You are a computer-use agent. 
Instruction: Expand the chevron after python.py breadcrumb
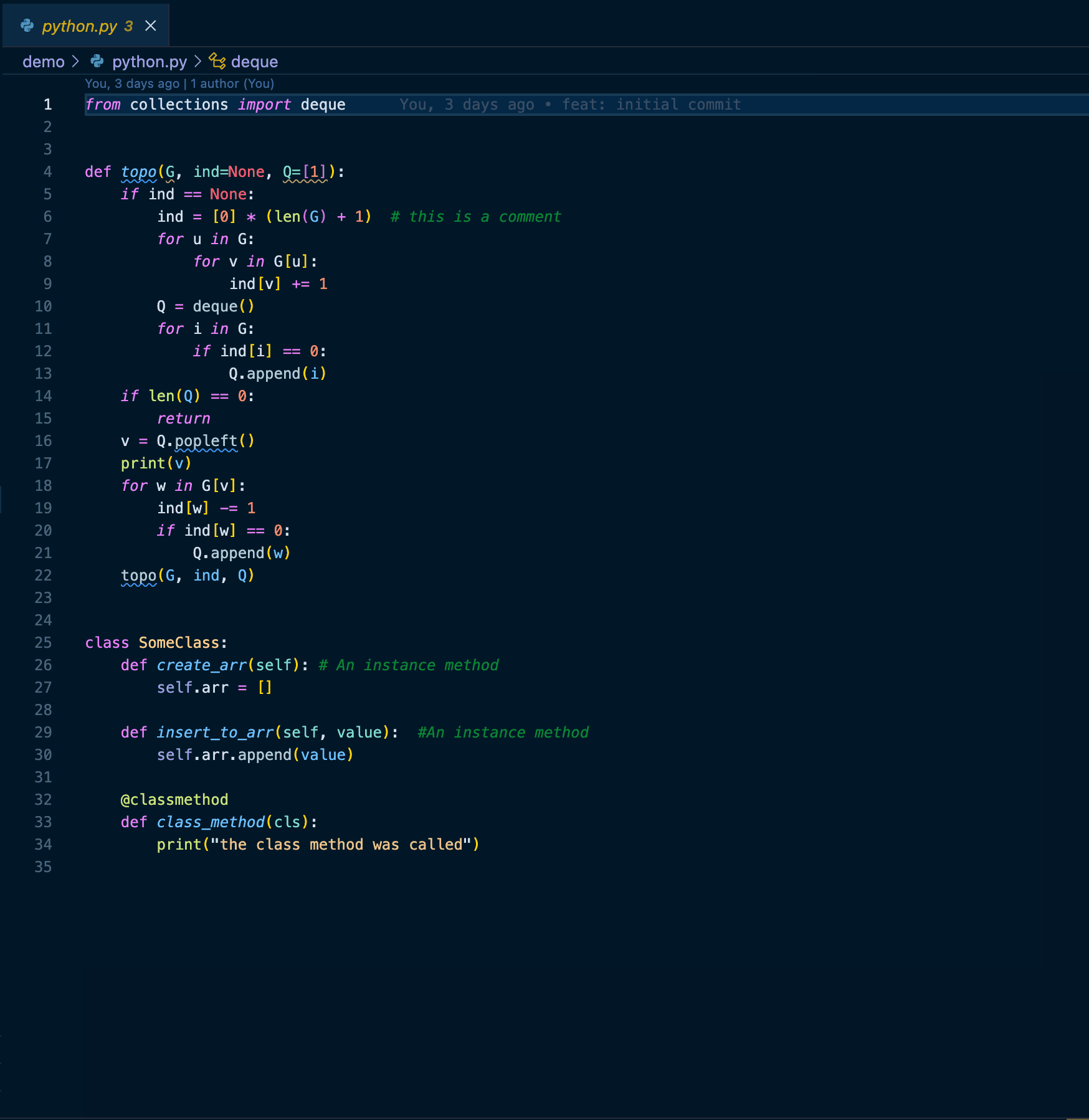coord(197,61)
